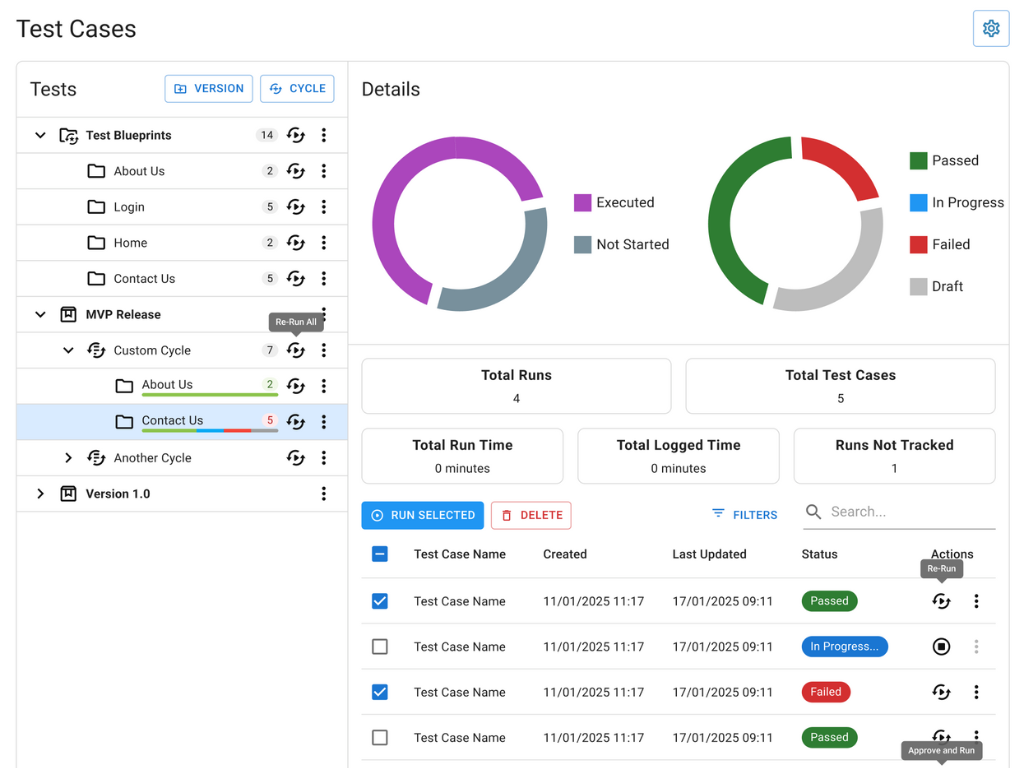Re-run highlighted Contact Us folder
Screen dimensions: 1024x768
click(x=296, y=422)
